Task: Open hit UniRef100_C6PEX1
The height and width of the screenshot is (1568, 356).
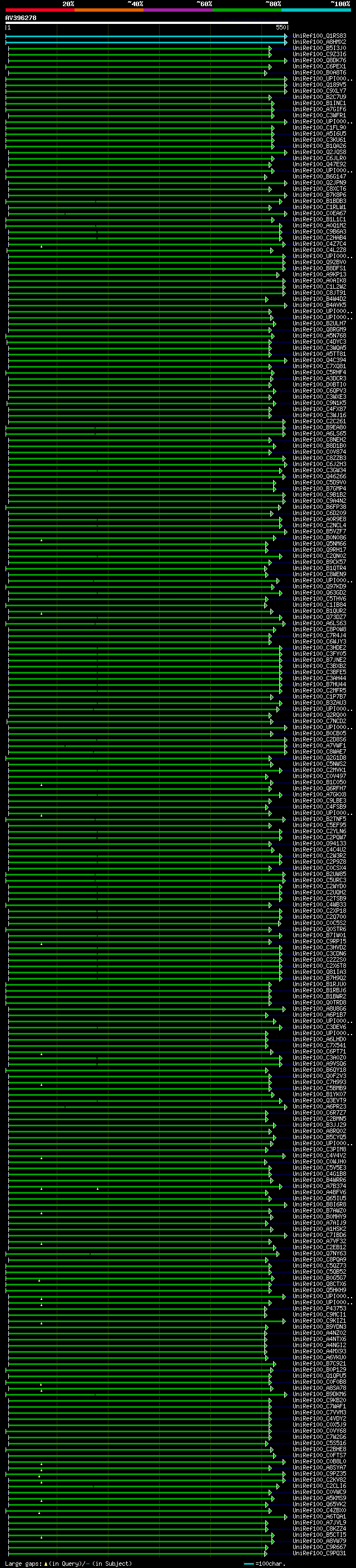Action: point(319,66)
